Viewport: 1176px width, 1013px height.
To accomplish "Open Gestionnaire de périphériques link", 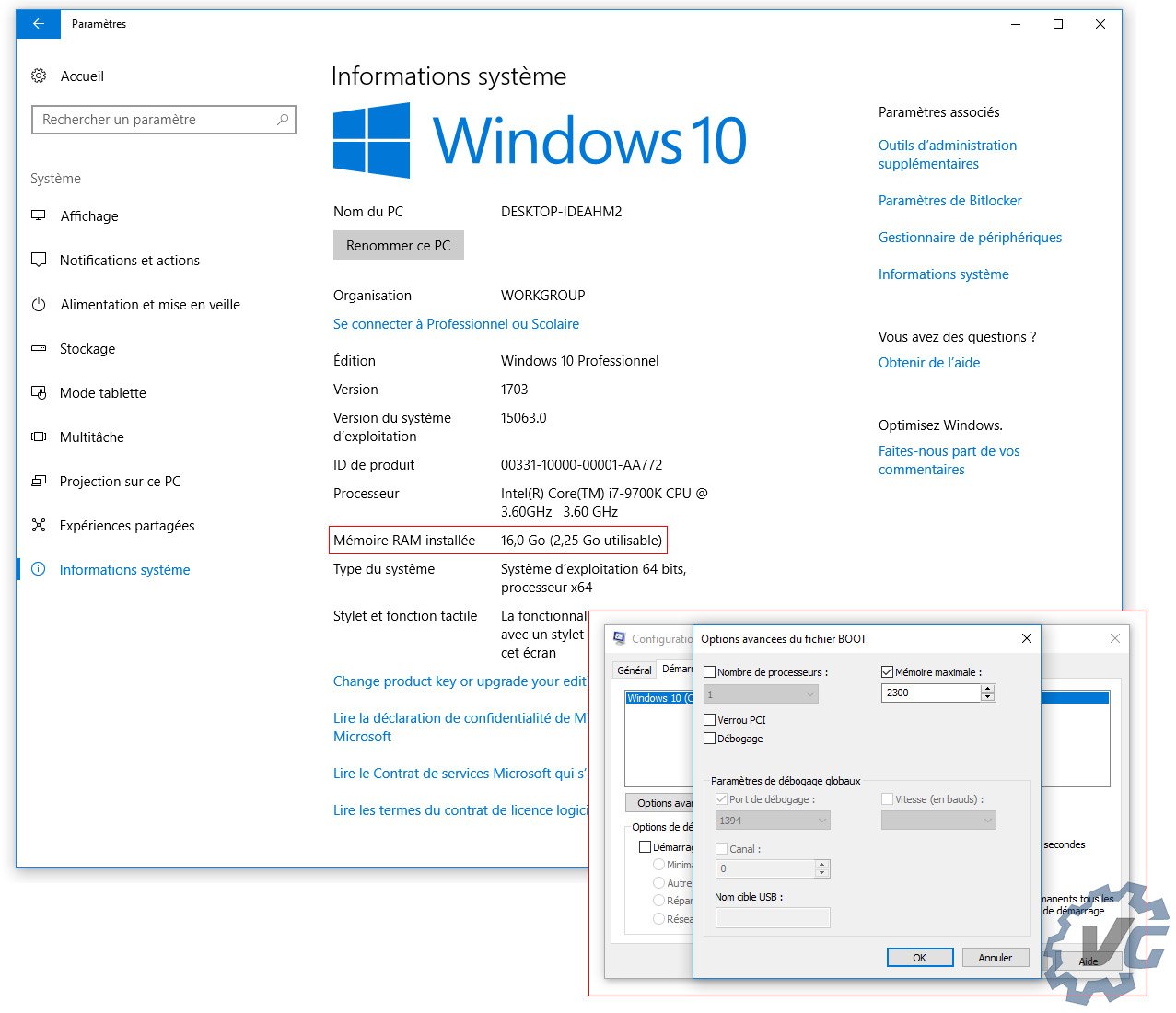I will click(x=970, y=238).
